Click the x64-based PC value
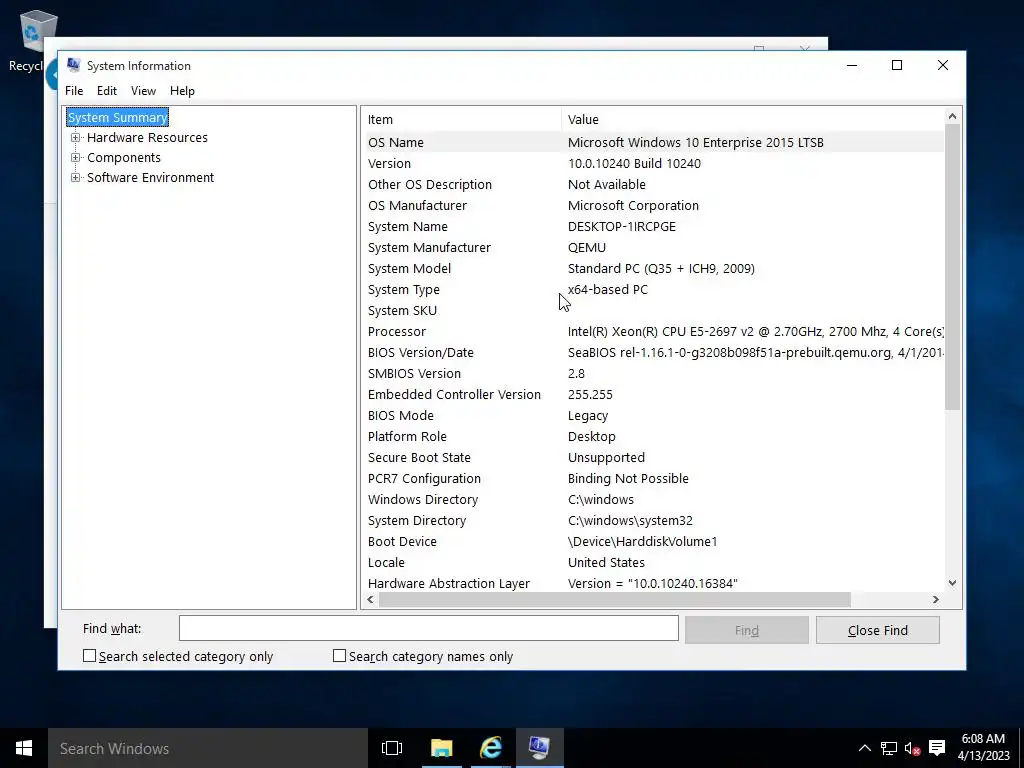Viewport: 1024px width, 768px height. (x=607, y=289)
